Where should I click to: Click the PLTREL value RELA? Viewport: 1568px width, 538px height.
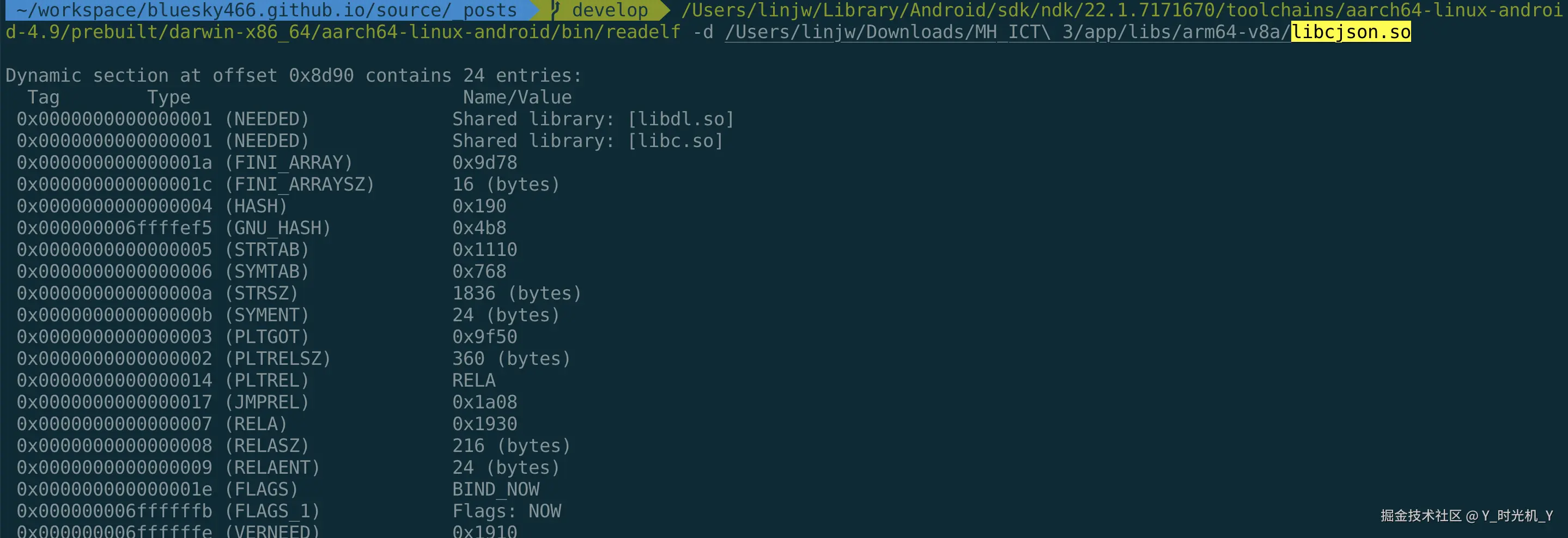pos(473,381)
